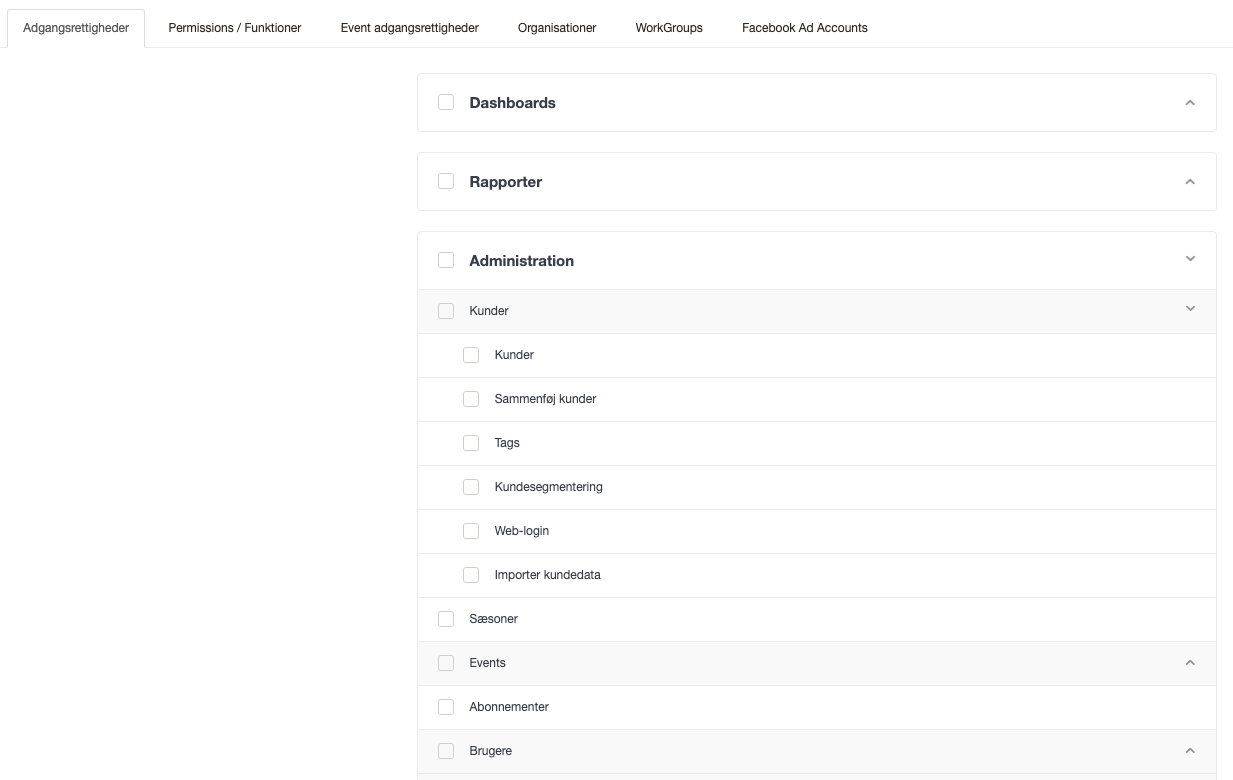Switch to Permissions / Funktioner tab
The width and height of the screenshot is (1233, 780).
pyautogui.click(x=234, y=28)
